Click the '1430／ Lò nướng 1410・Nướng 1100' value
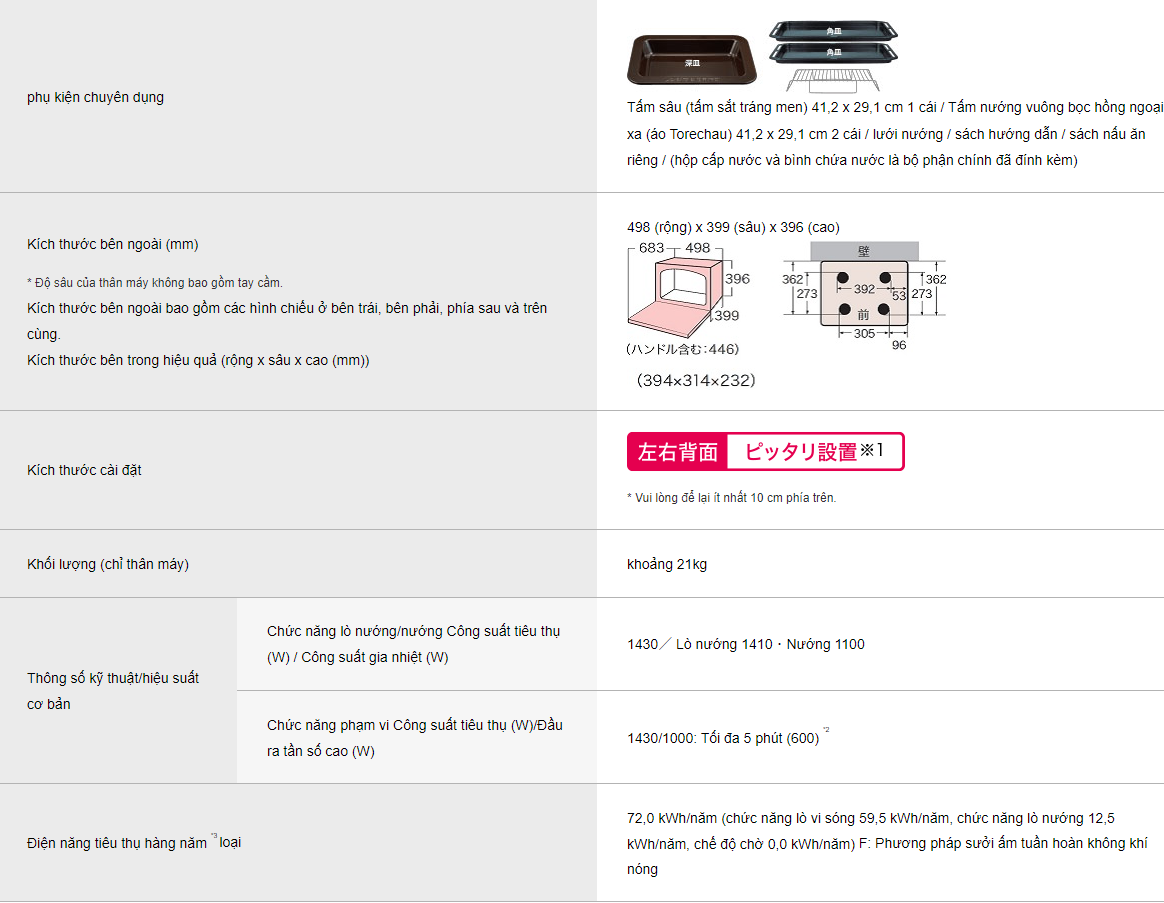This screenshot has height=903, width=1164. [x=746, y=644]
